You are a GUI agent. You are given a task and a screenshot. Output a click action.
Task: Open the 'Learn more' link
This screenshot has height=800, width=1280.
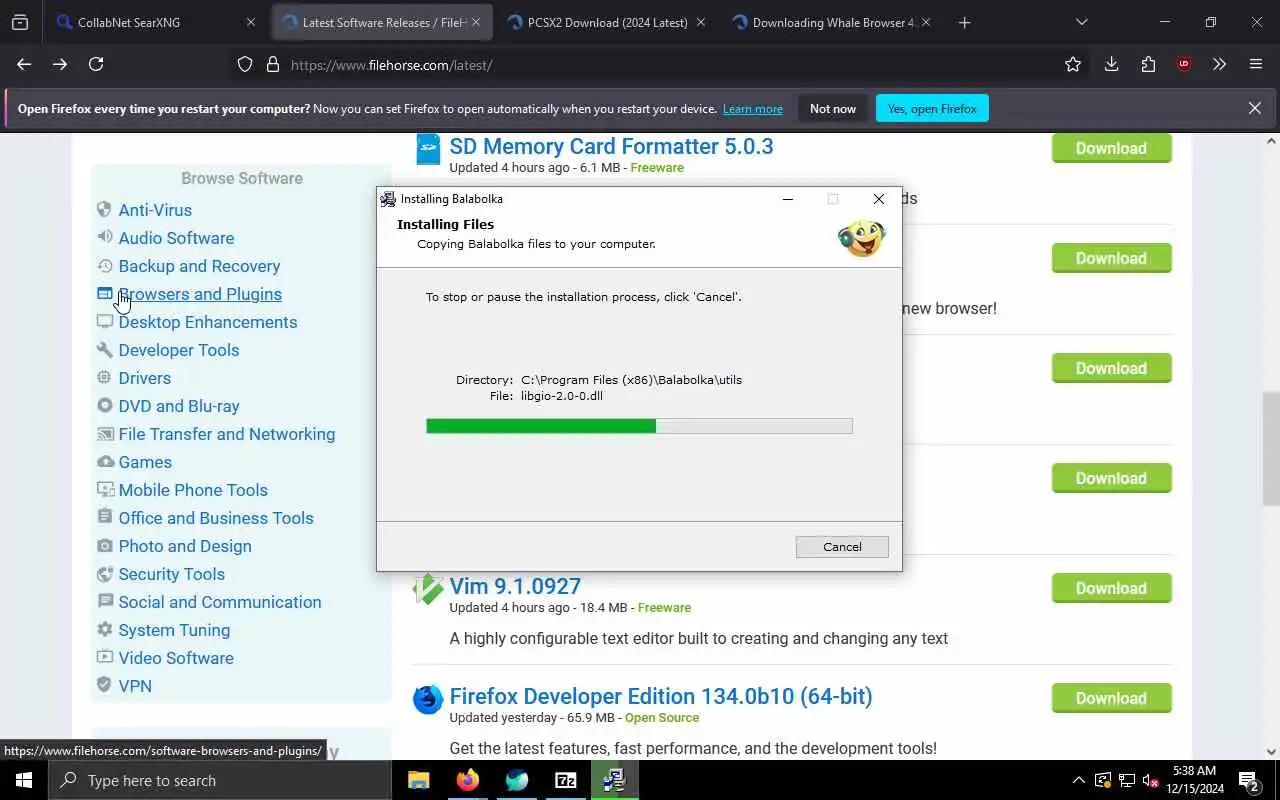(x=753, y=108)
